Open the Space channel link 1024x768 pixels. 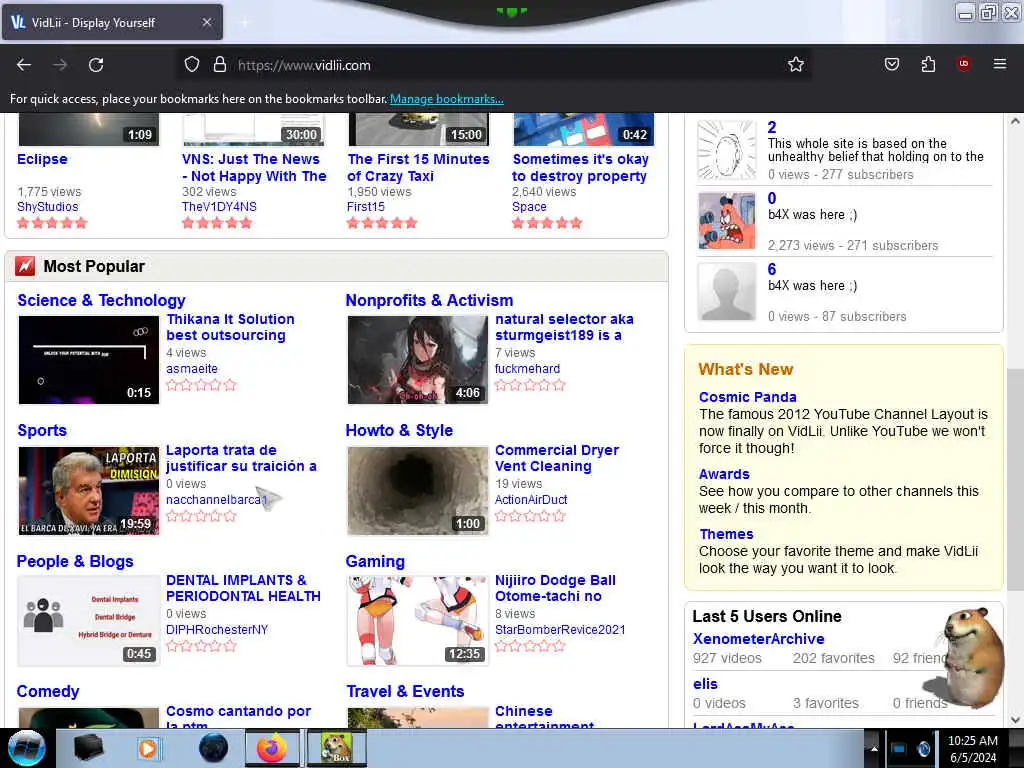click(x=529, y=206)
